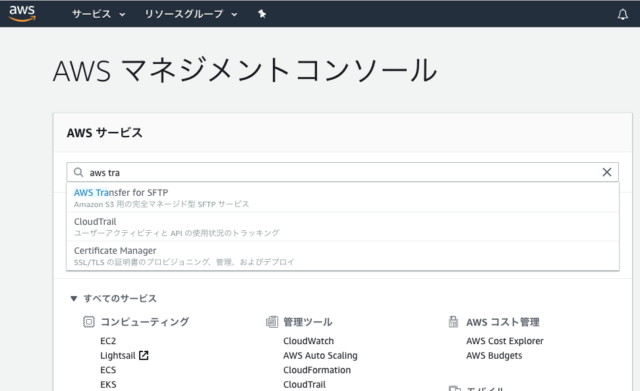Viewport: 640px width, 391px height.
Task: Click the AWS サービス panel heading
Action: (104, 133)
